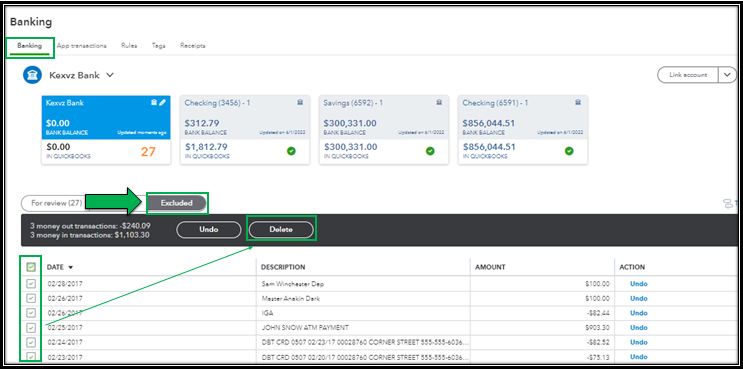Open the Tags tab
The height and width of the screenshot is (370, 743).
point(159,46)
